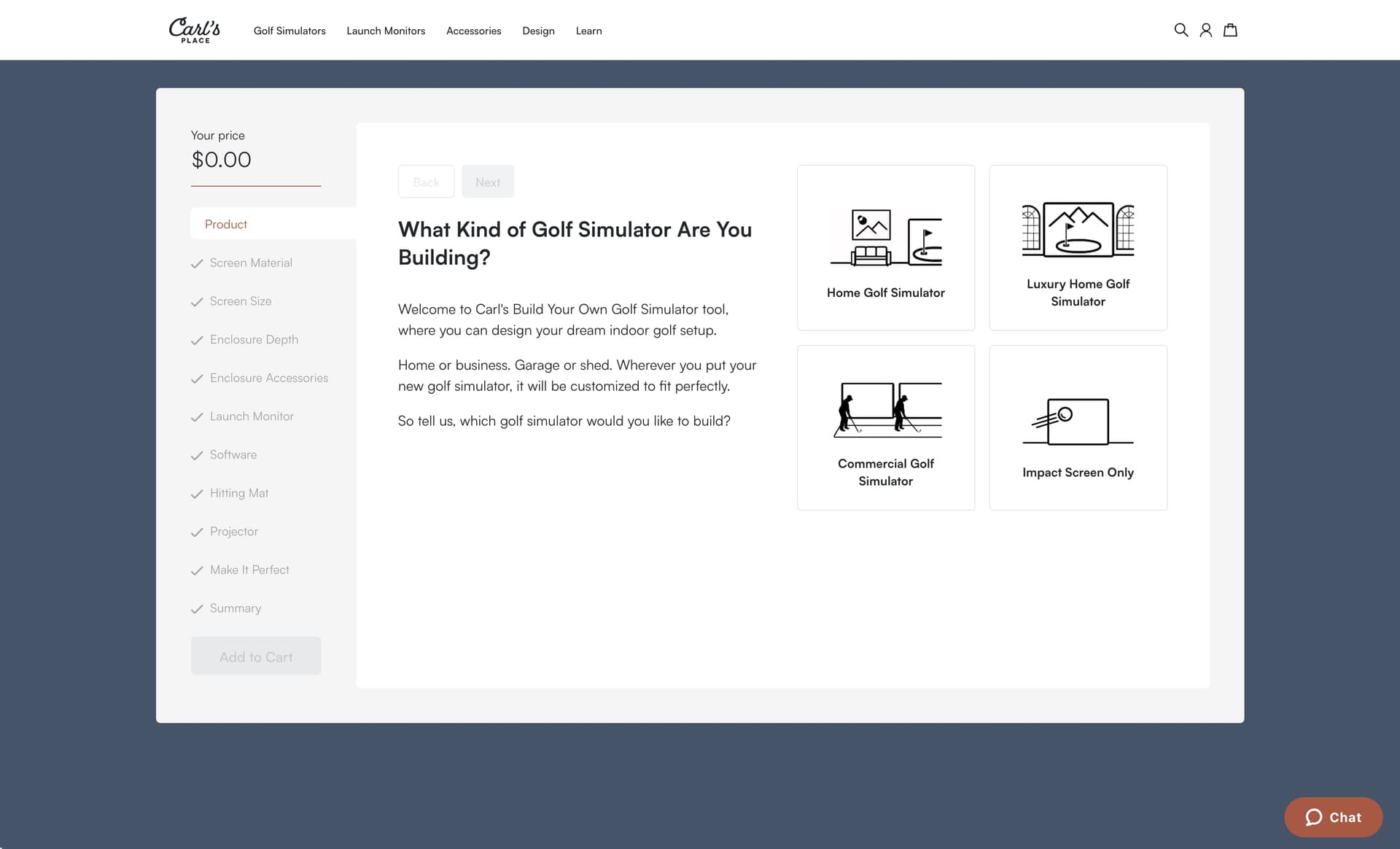
Task: Expand the Learn navigation menu
Action: tap(588, 31)
